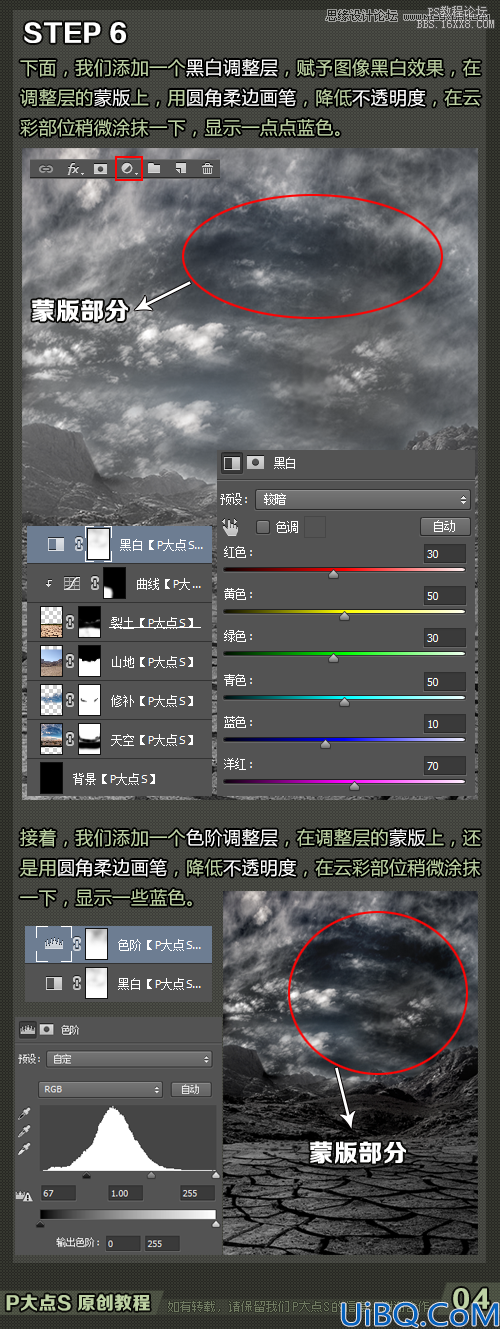Click the shadow input field showing 67
500x1329 pixels.
coord(58,1194)
